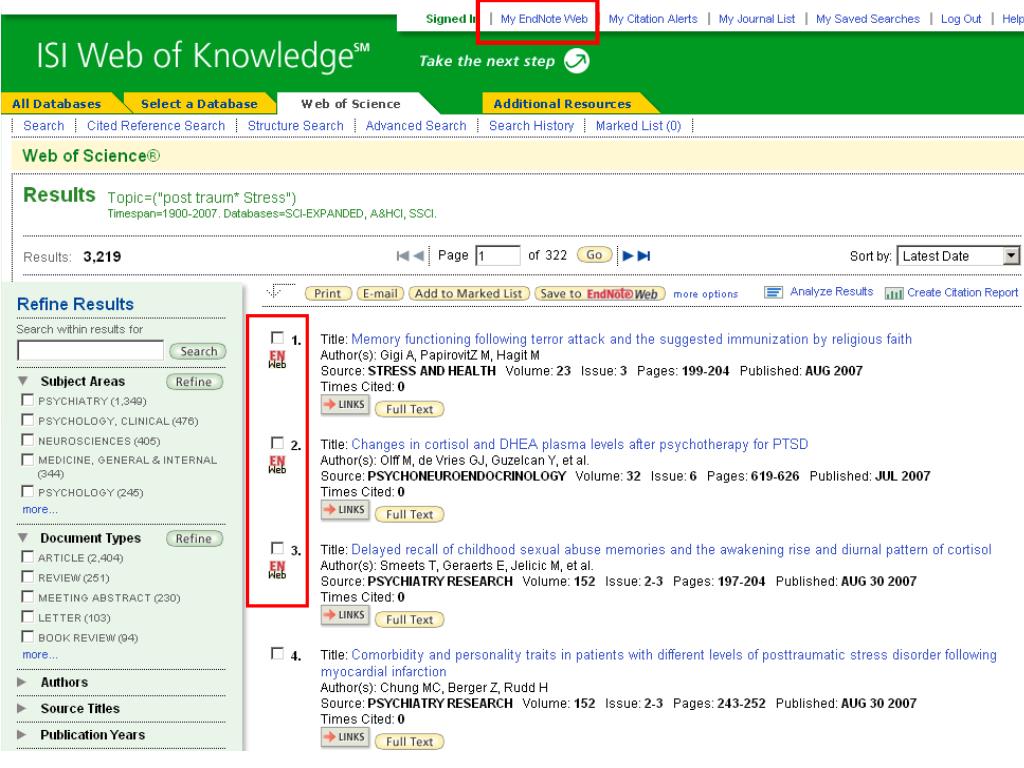The image size is (1024, 768).
Task: Open Full Text for the Memory functioning record
Action: [x=409, y=409]
